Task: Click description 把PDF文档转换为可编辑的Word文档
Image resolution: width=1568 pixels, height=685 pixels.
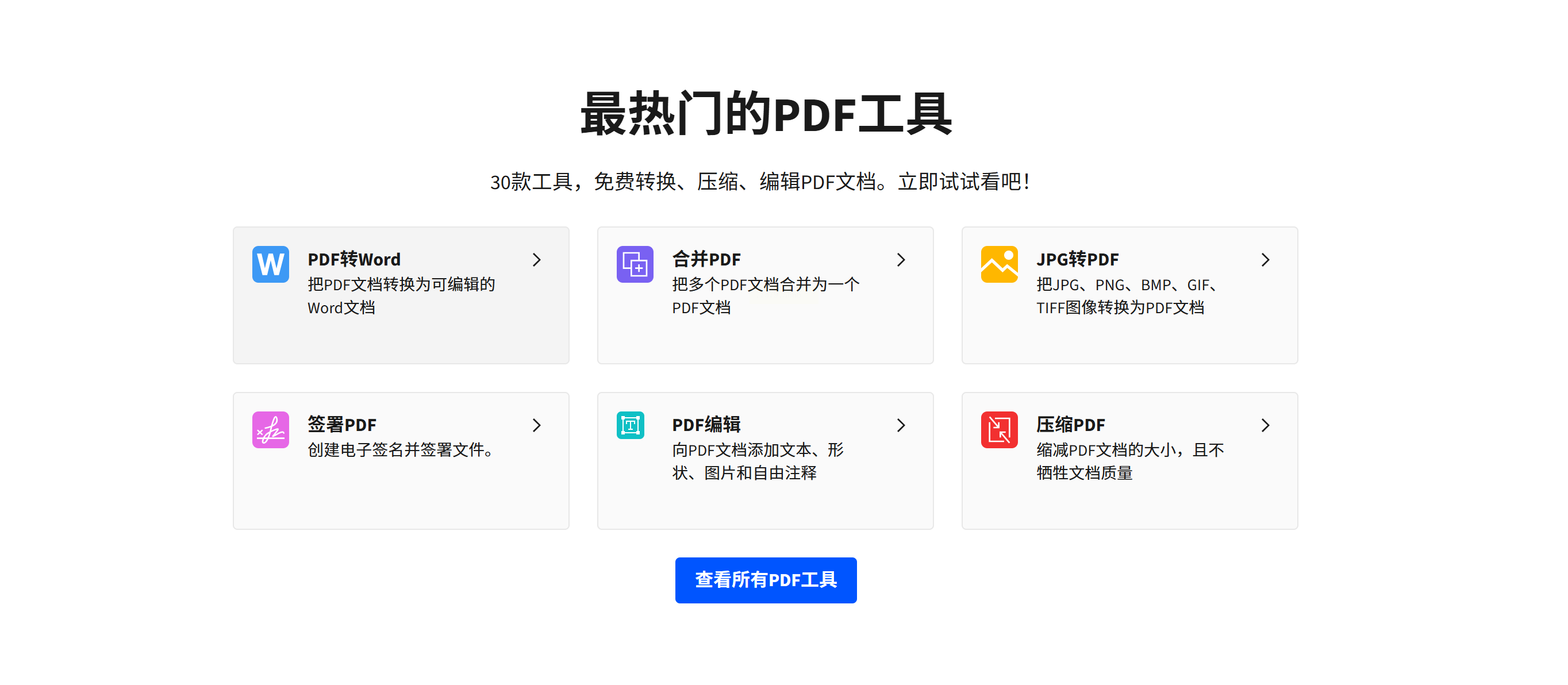Action: (401, 295)
